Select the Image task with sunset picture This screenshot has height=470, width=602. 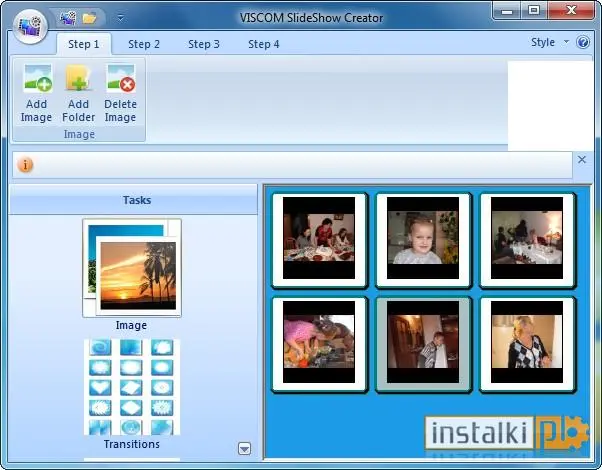(132, 268)
